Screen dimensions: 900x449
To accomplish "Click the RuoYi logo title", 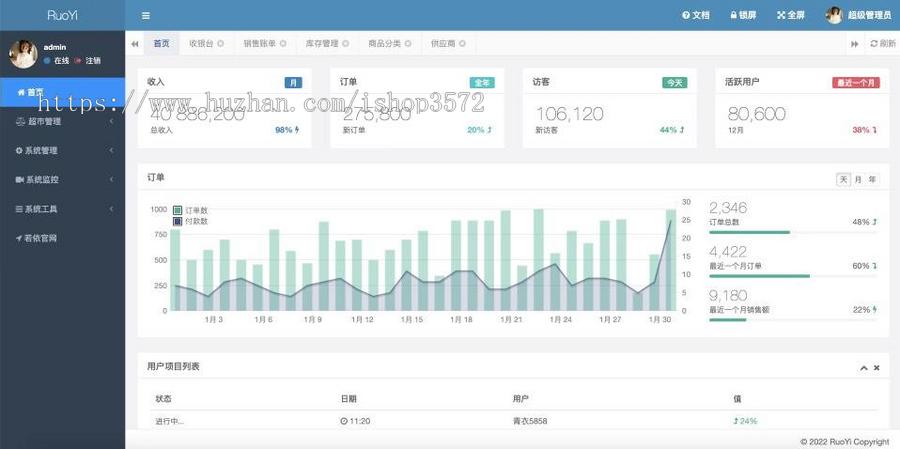I will click(62, 16).
